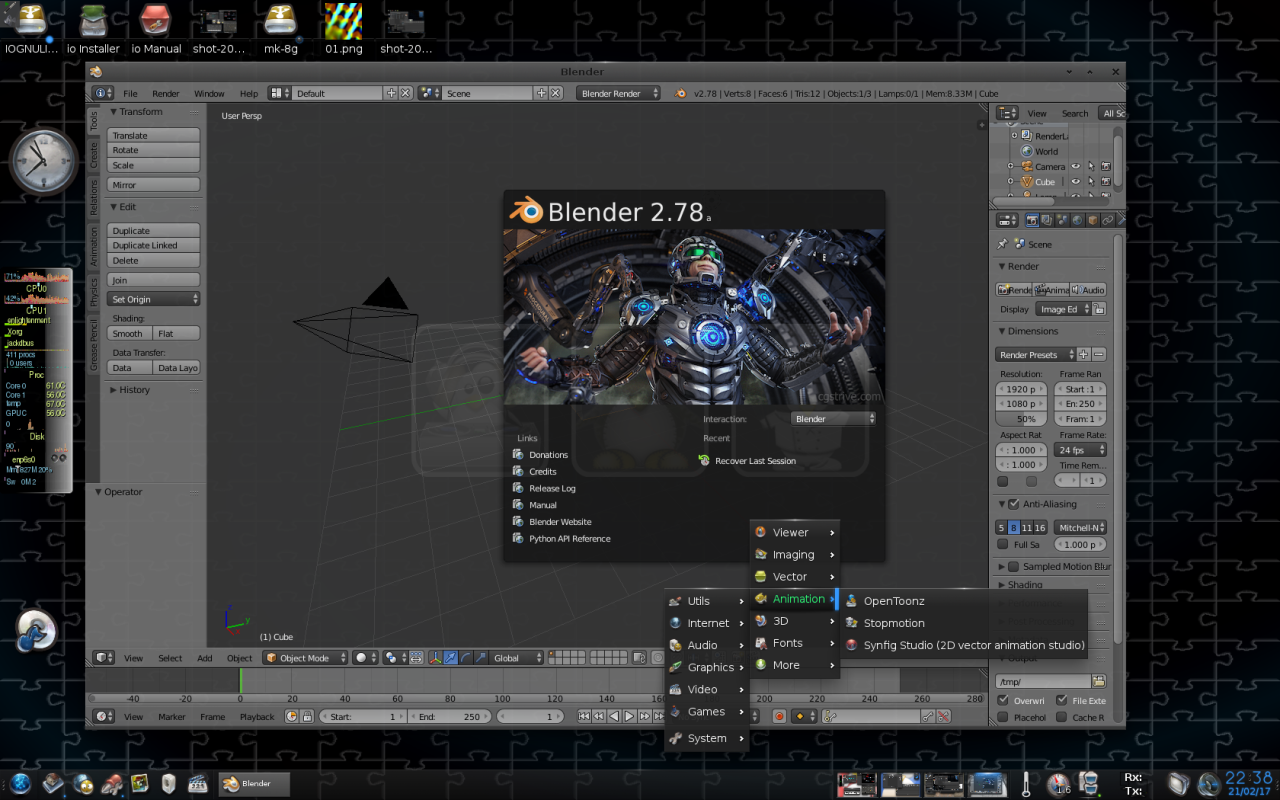Open the Render menu in header

(165, 93)
